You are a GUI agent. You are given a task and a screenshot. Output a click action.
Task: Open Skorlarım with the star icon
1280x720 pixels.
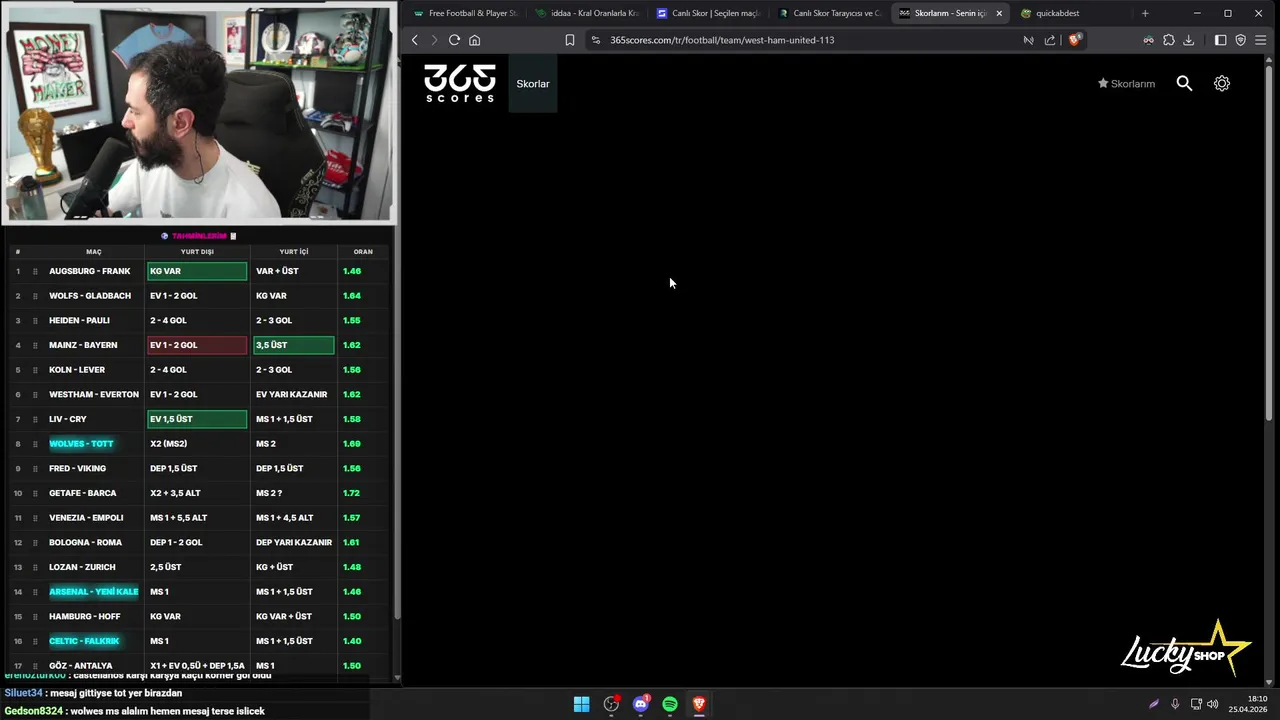[x=1126, y=84]
